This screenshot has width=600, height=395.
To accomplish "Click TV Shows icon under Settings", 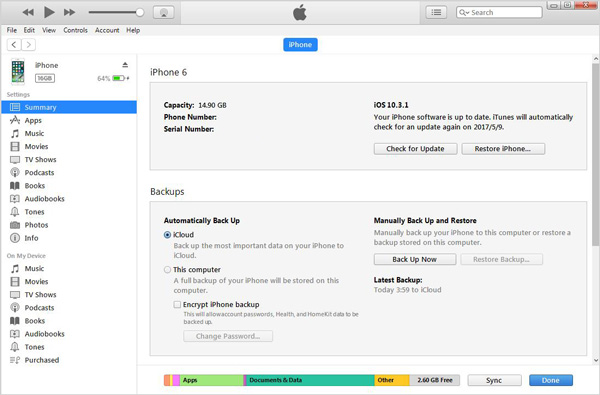I will [x=15, y=160].
